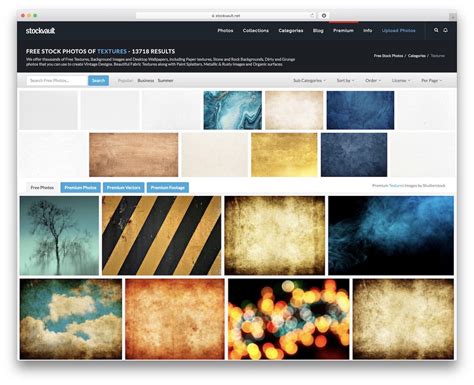Screen dimensions: 474x385
Task: Expand the Order dropdown
Action: 373,80
